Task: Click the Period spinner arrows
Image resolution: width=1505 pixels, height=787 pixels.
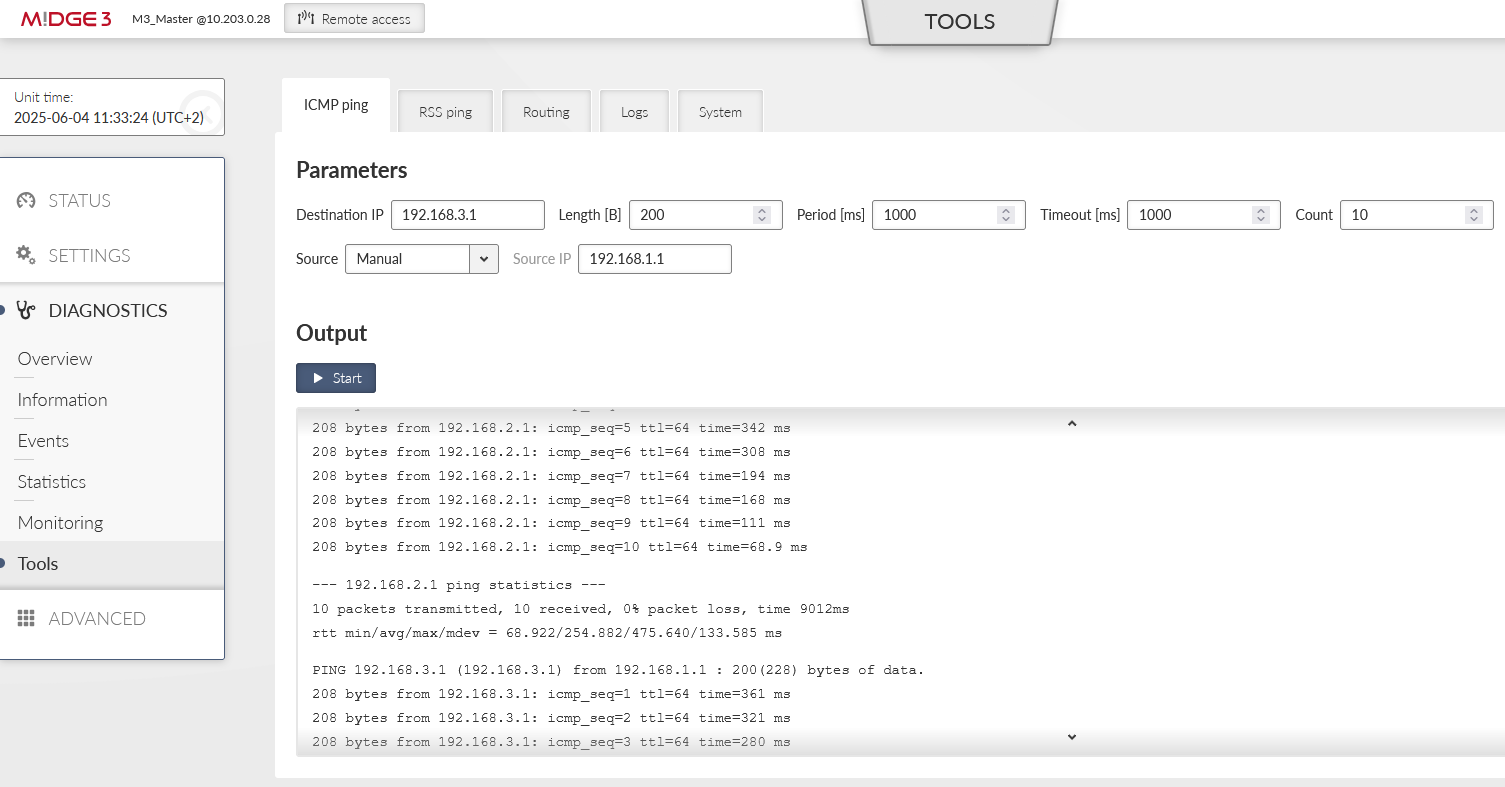Action: pos(1006,215)
